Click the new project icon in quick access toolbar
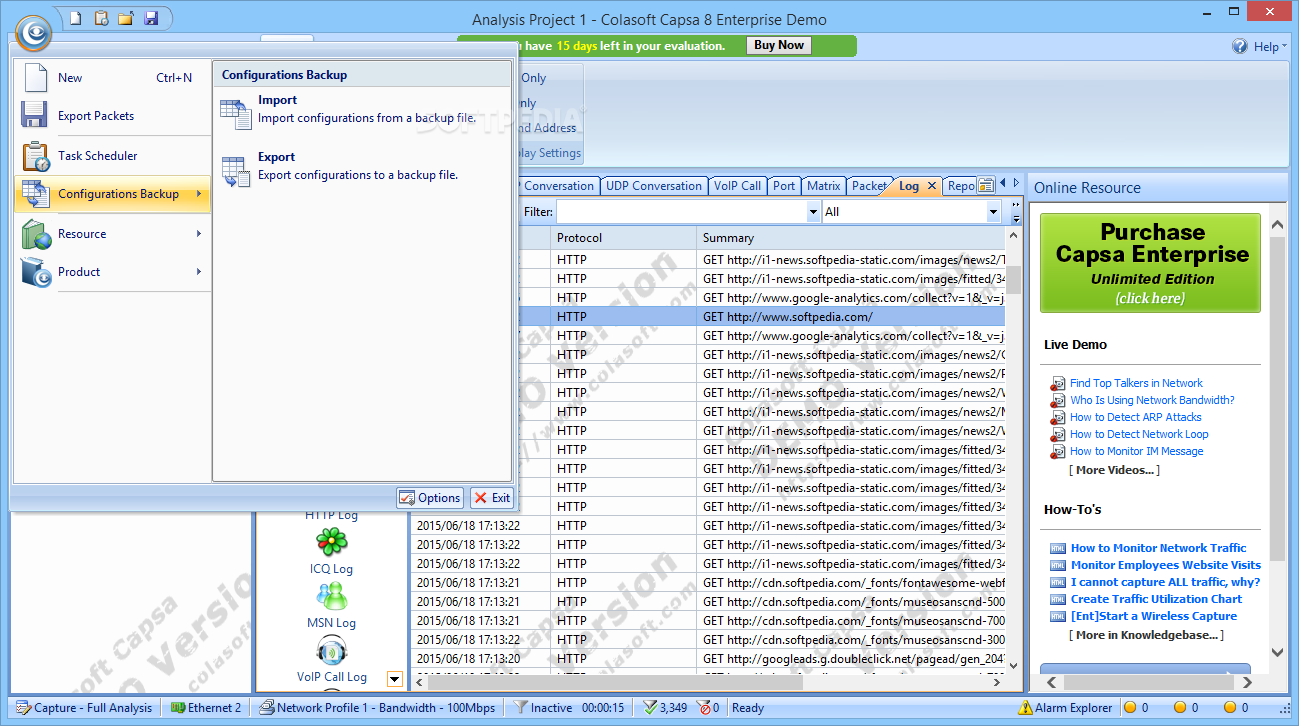Viewport: 1299px width, 726px height. [x=78, y=18]
